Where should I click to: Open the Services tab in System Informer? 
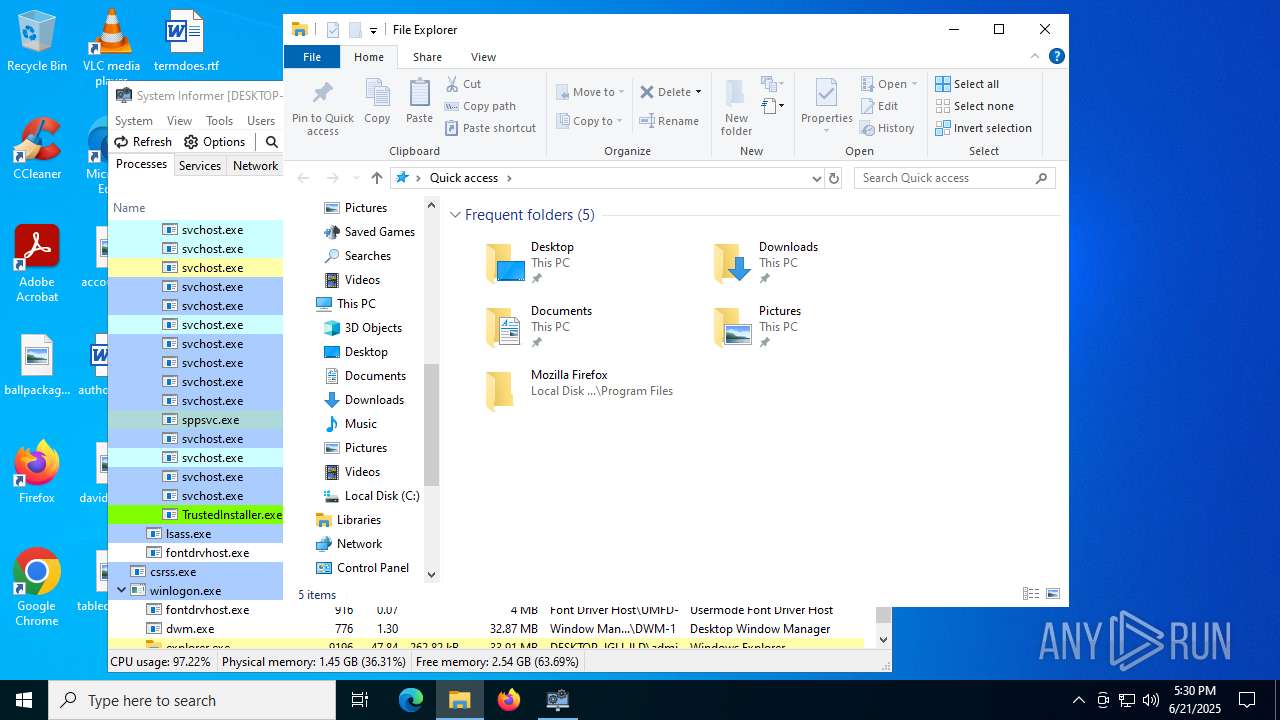(200, 166)
